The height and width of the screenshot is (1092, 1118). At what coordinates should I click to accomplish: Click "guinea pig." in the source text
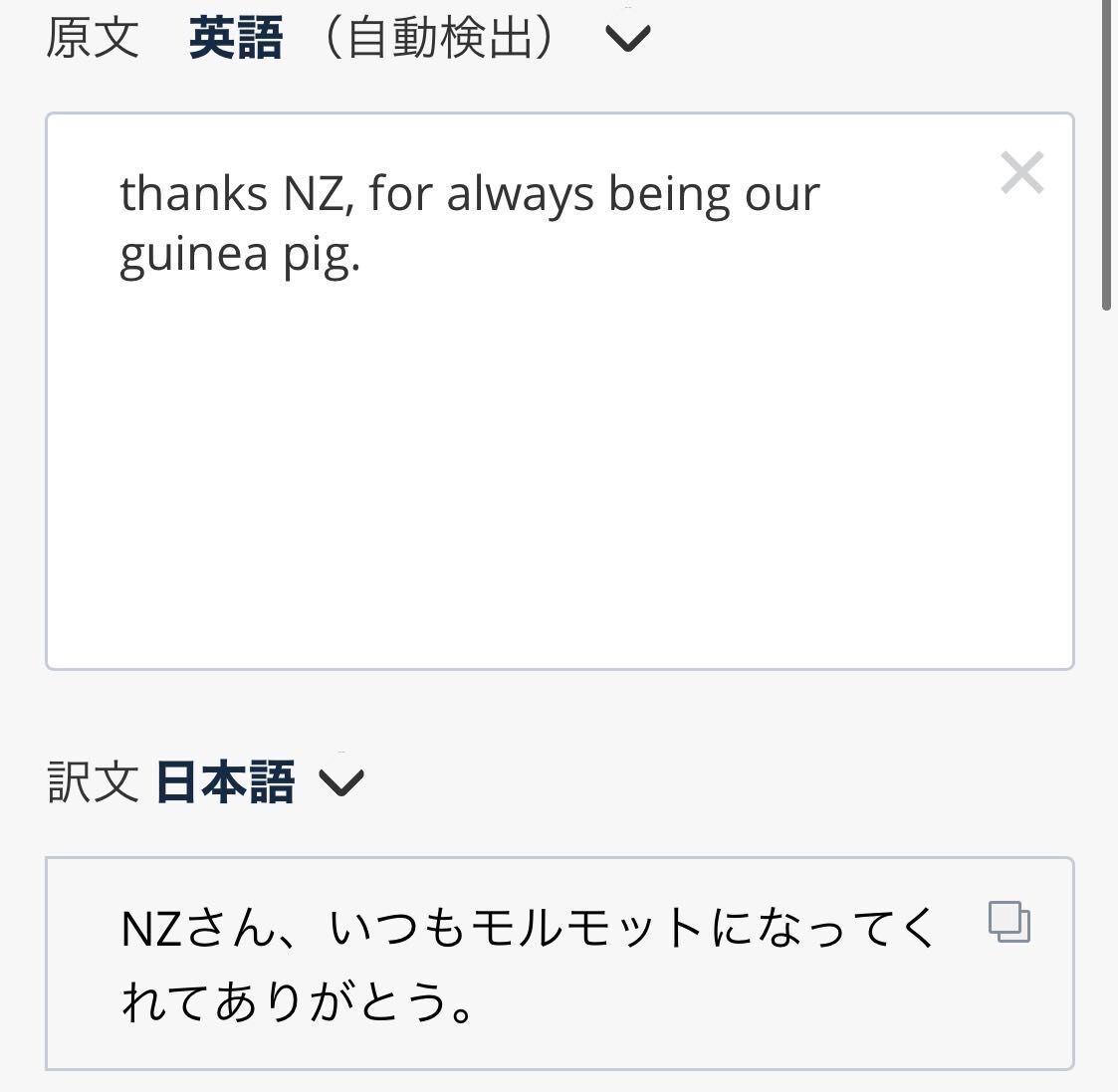coord(240,255)
